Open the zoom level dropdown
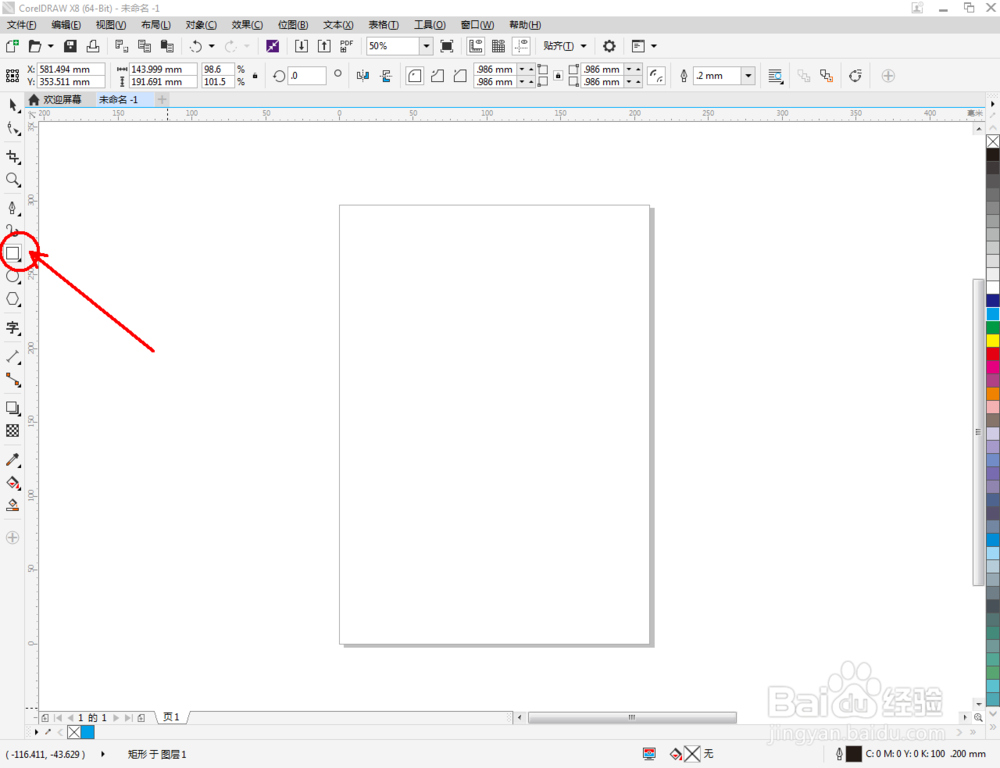The height and width of the screenshot is (768, 1000). (426, 46)
